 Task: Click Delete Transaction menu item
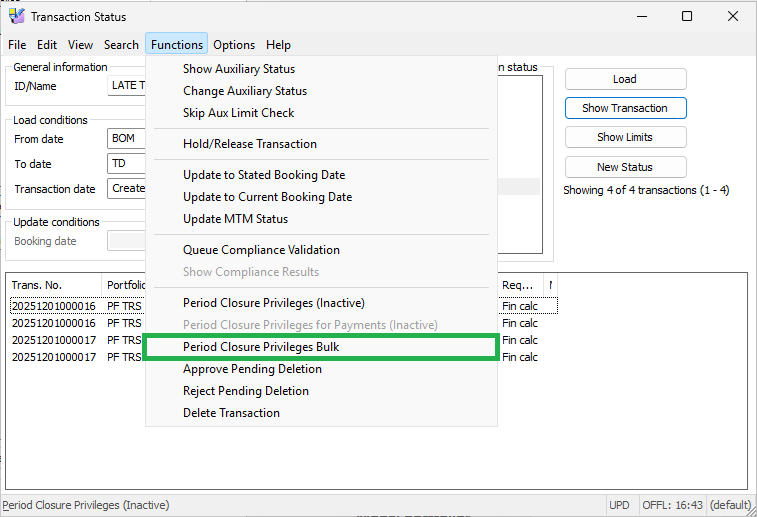coord(231,413)
